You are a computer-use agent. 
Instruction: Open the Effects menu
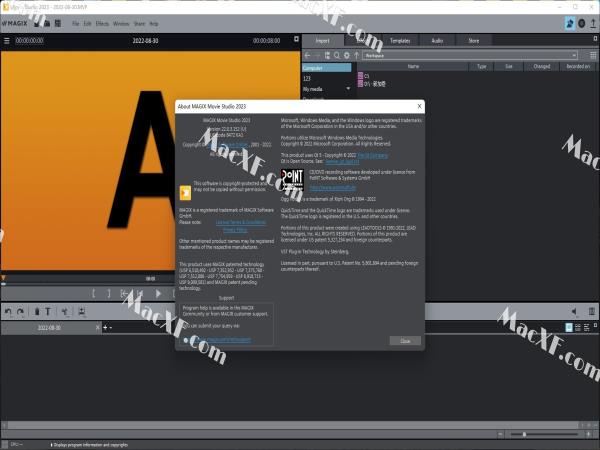point(102,24)
